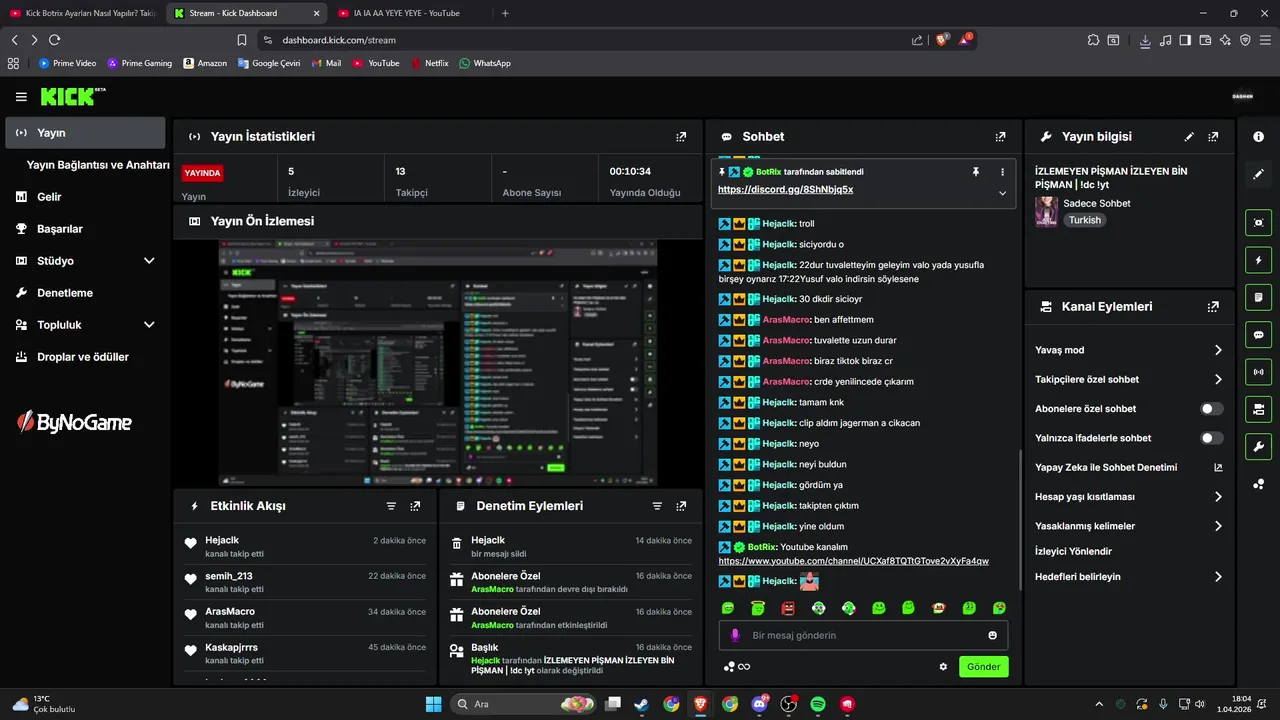
Task: Expand the pinned message chevron
Action: (x=1002, y=193)
